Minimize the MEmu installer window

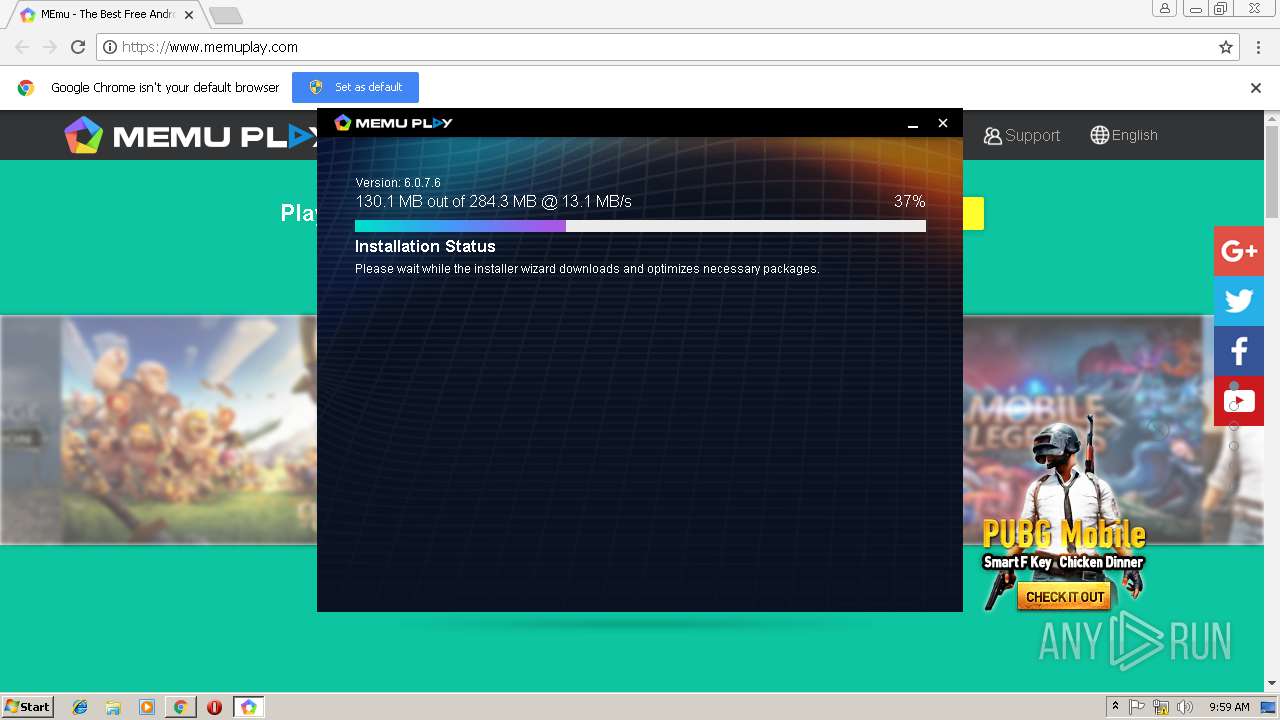912,123
